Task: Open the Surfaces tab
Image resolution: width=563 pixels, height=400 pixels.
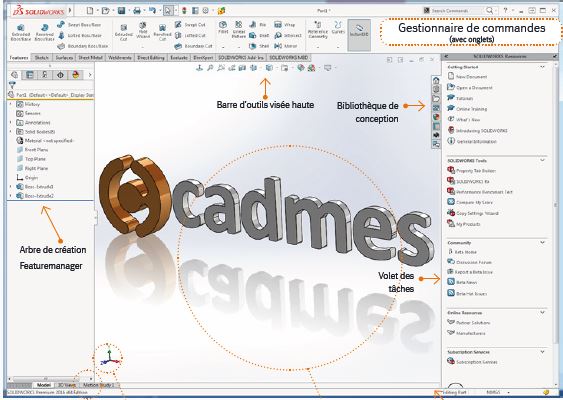Action: tap(64, 57)
